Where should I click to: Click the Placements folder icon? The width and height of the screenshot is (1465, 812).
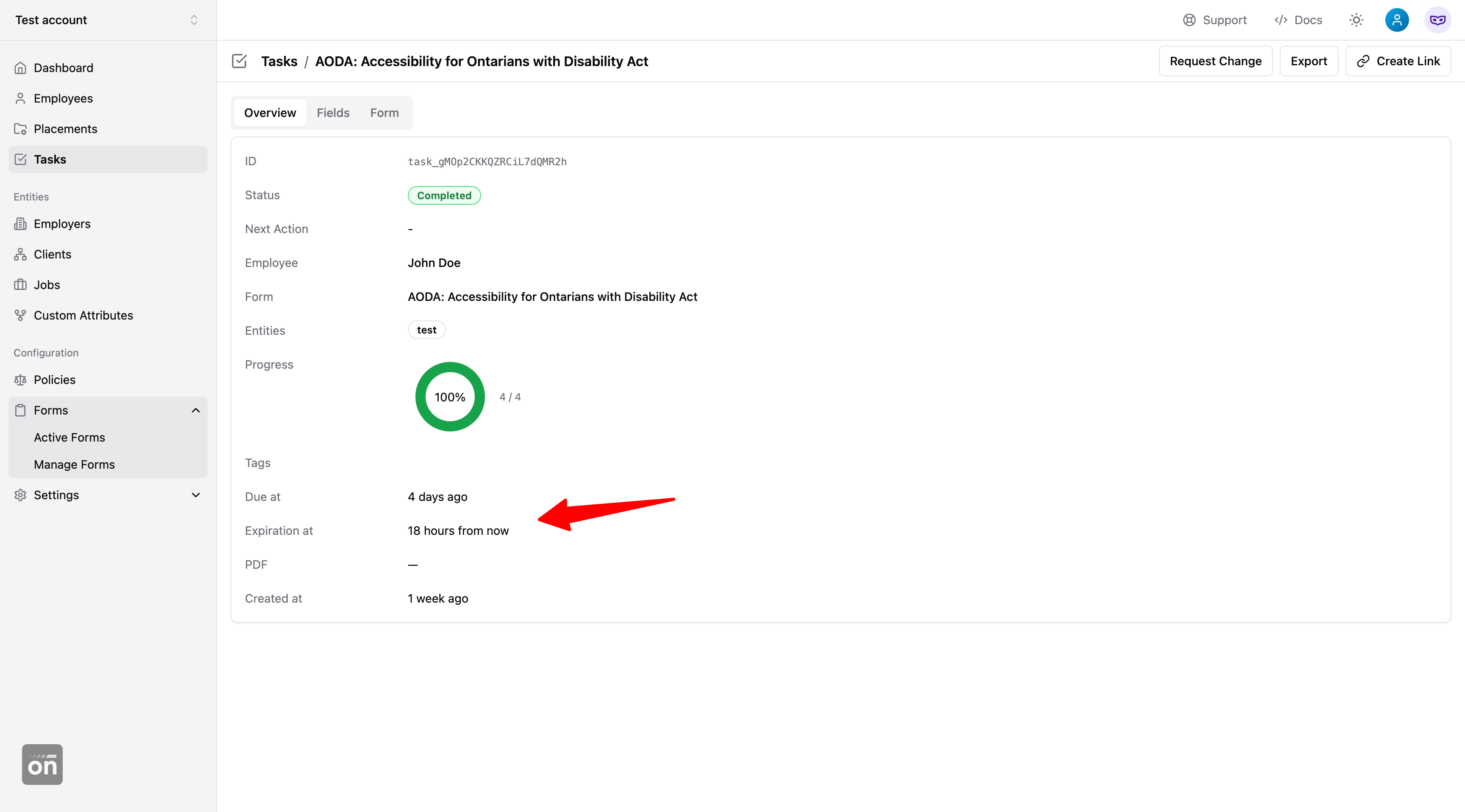(20, 129)
